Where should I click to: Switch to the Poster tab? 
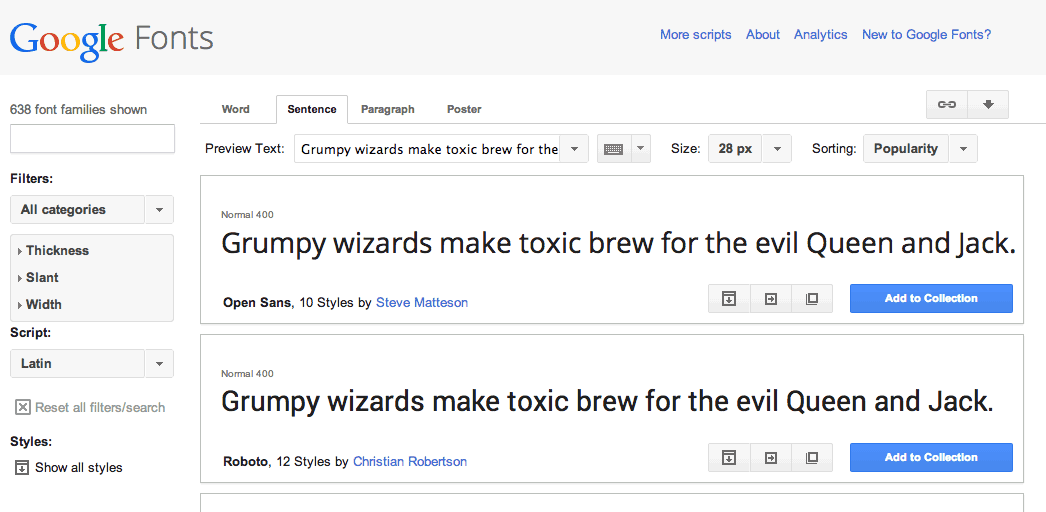pyautogui.click(x=464, y=109)
